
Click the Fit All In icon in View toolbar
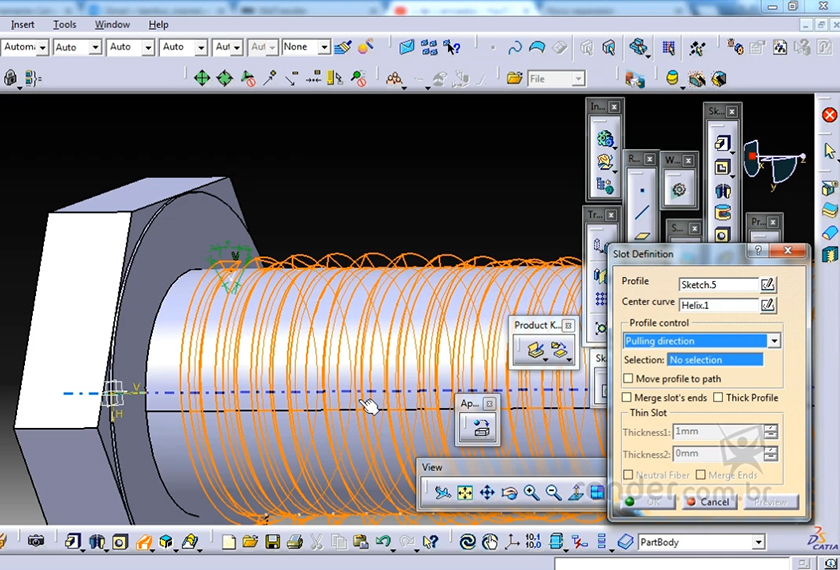pyautogui.click(x=464, y=492)
